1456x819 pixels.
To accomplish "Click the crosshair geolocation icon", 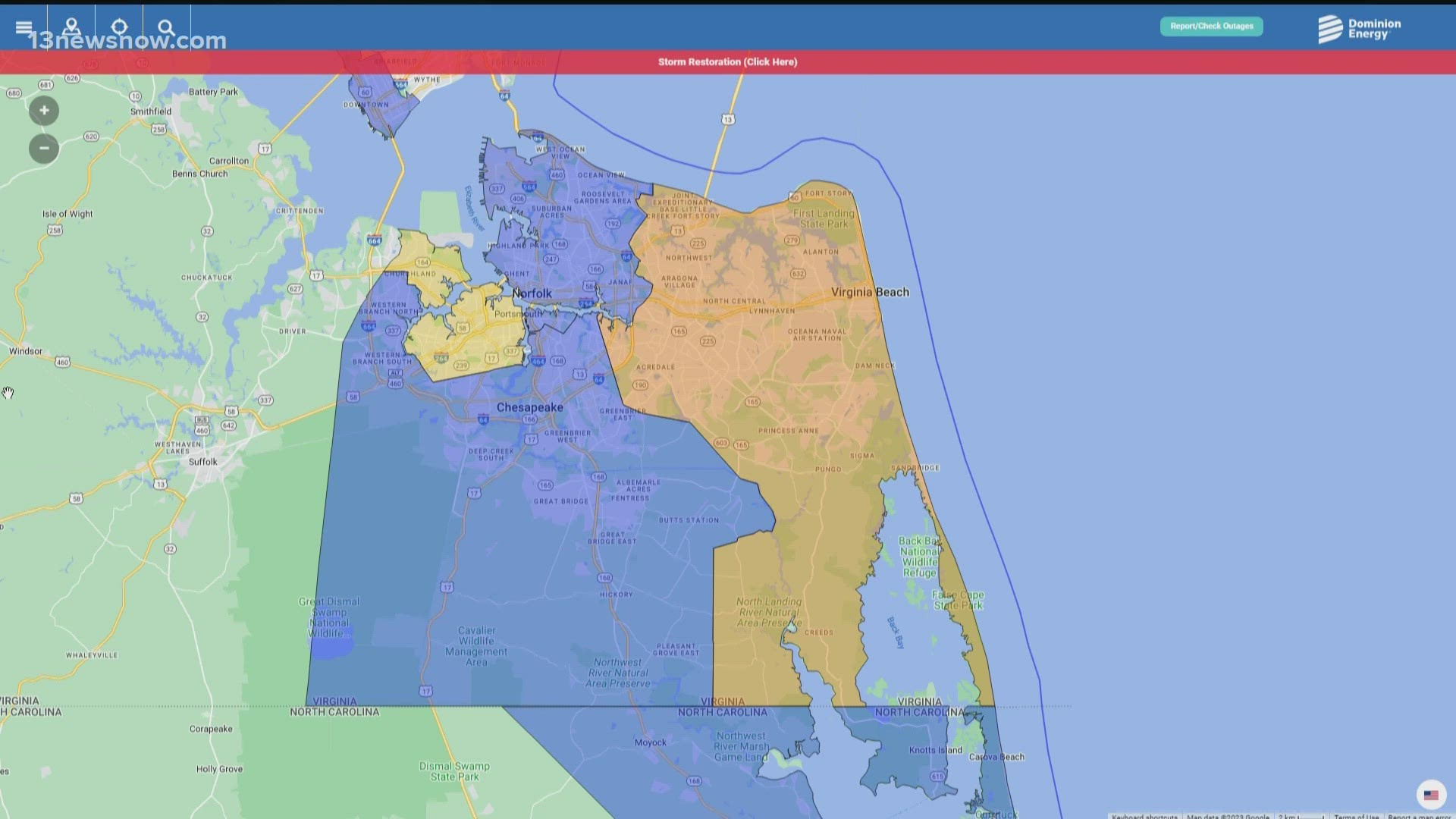I will pyautogui.click(x=120, y=25).
